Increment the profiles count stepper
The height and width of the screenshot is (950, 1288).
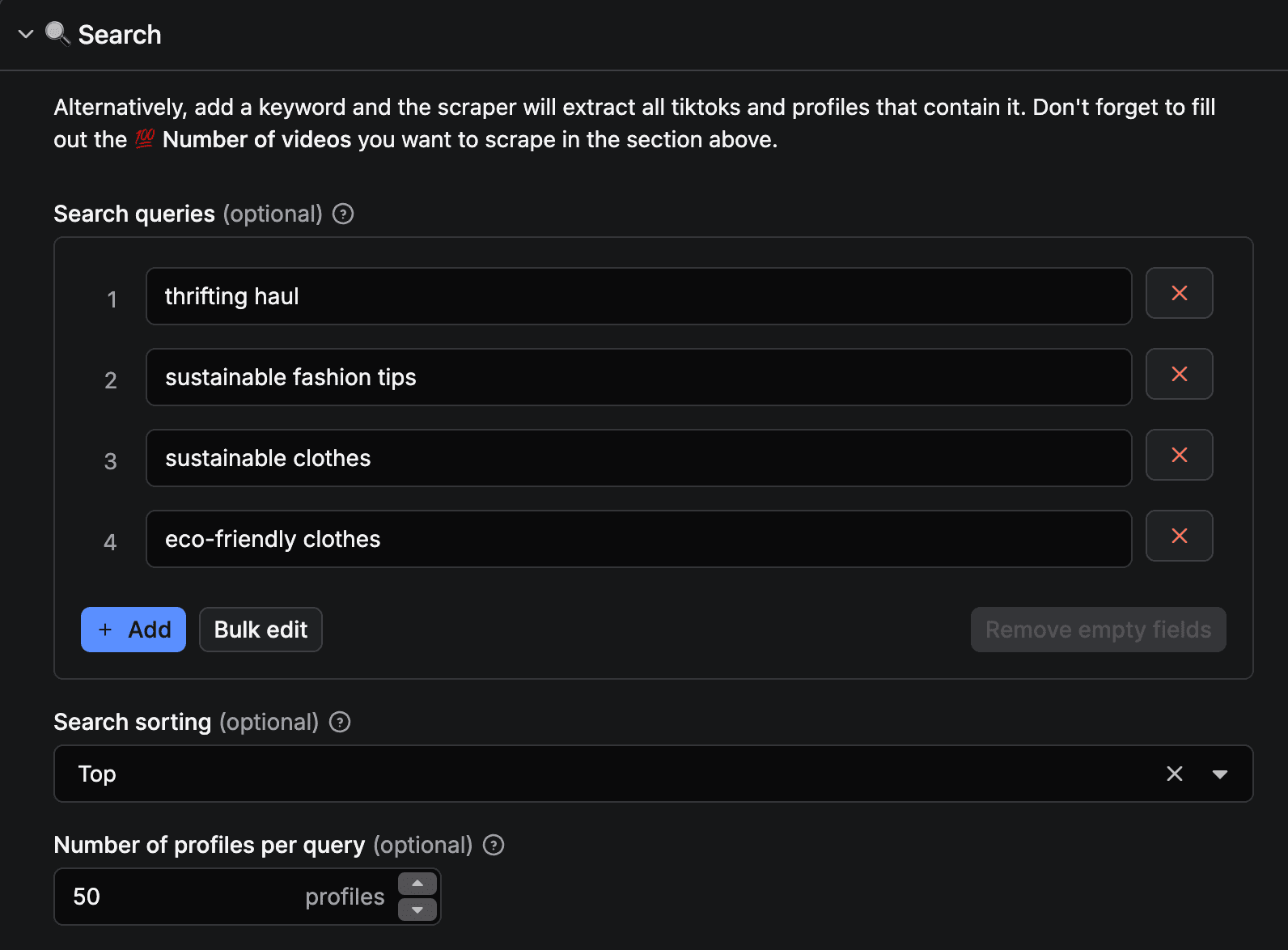(x=417, y=883)
